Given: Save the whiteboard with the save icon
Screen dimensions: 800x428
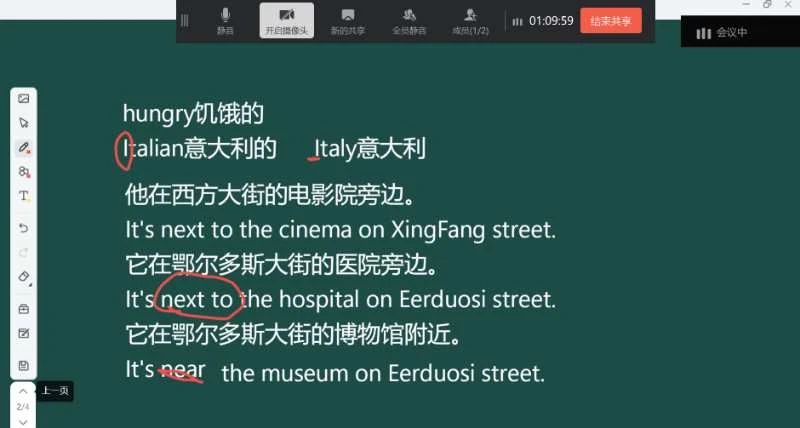Looking at the screenshot, I should click(24, 365).
